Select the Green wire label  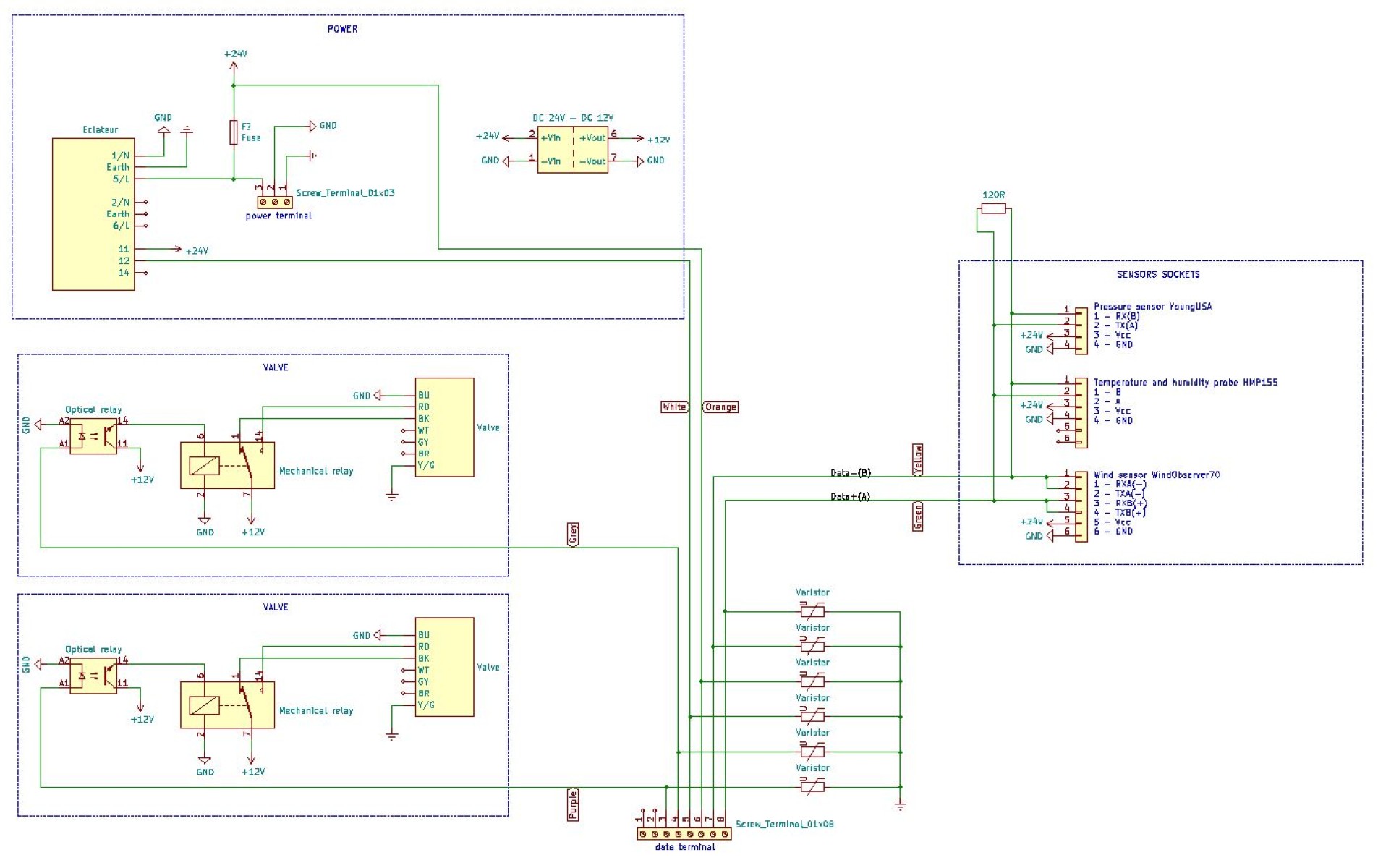(918, 516)
